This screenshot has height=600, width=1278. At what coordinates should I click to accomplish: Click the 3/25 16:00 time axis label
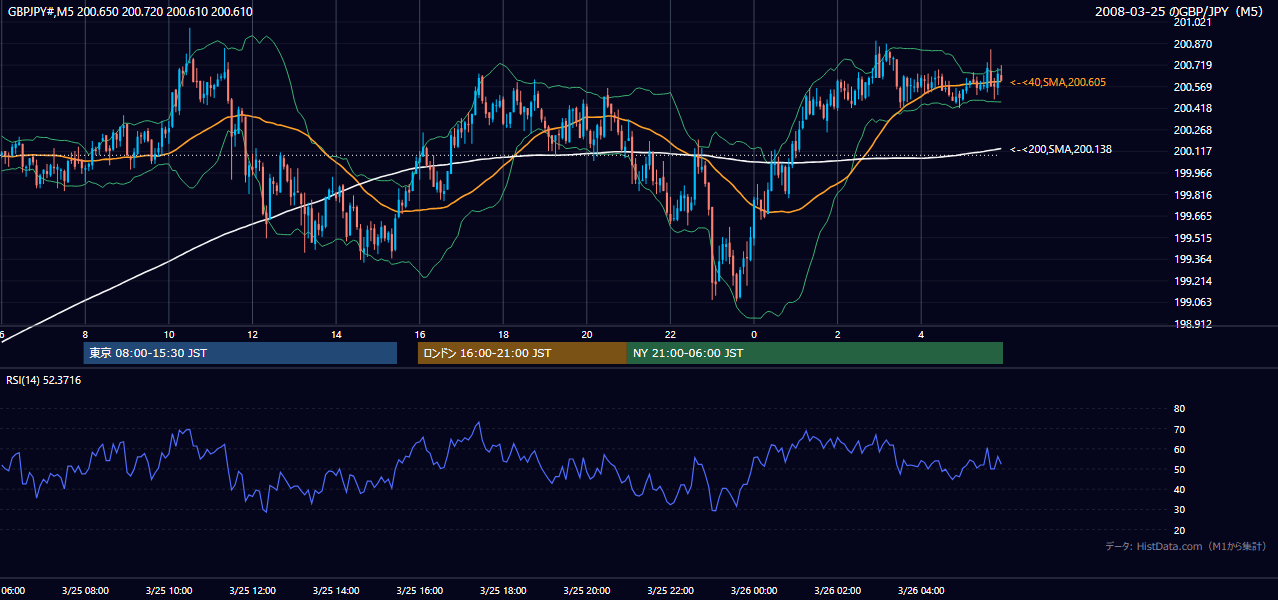pyautogui.click(x=420, y=591)
